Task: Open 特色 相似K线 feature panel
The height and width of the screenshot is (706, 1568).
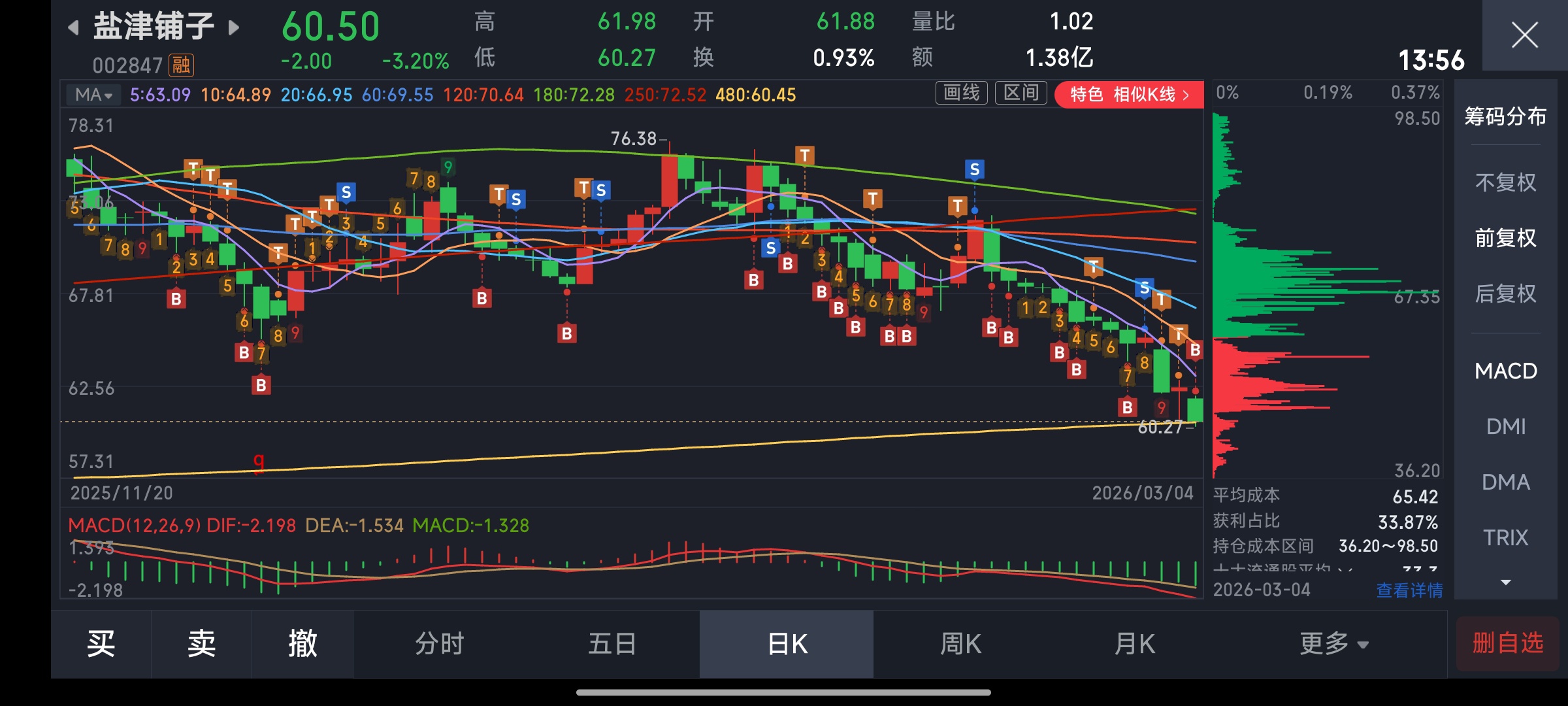Action: point(1129,95)
